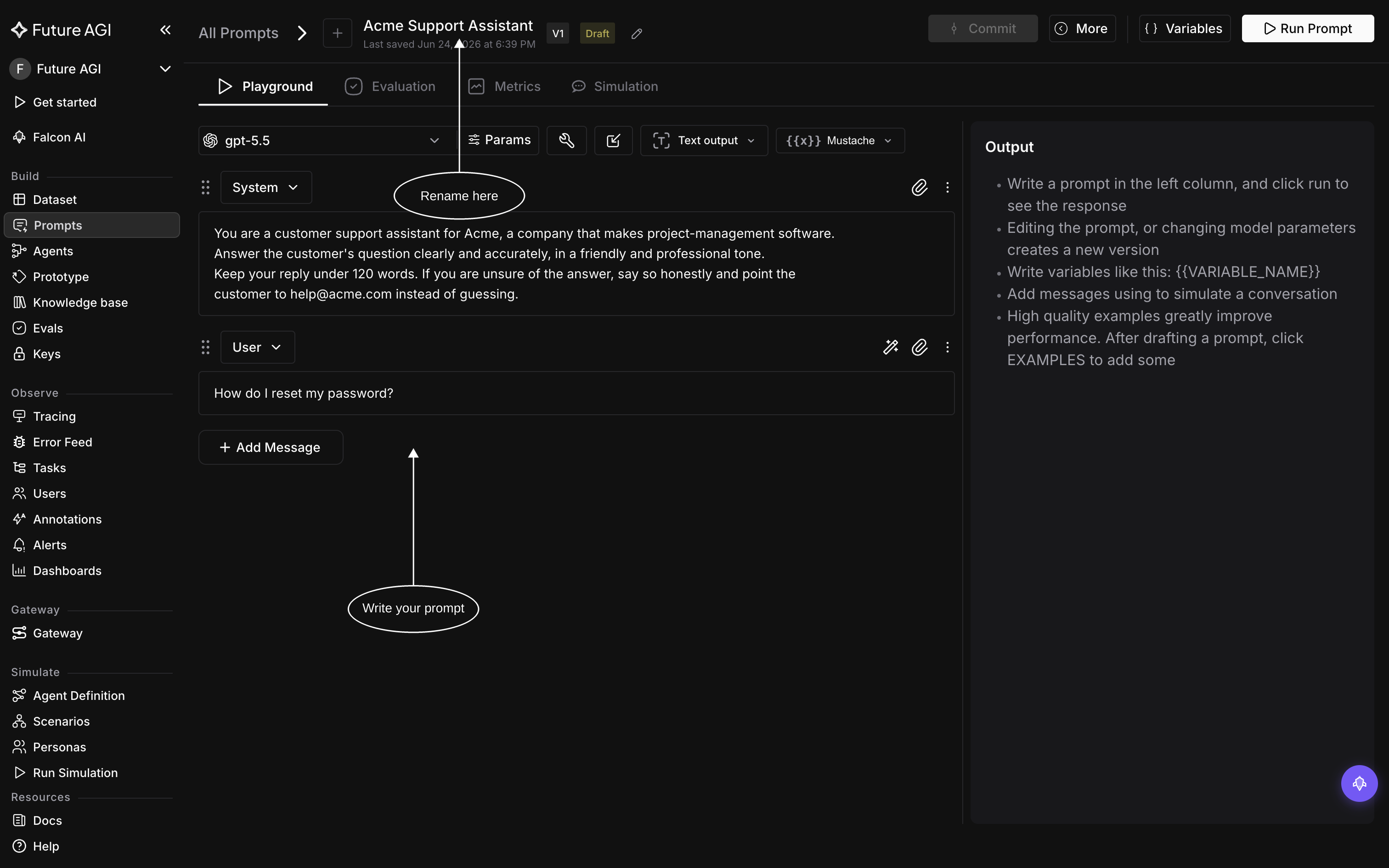This screenshot has height=868, width=1389.
Task: Click the User message text box
Action: (x=576, y=393)
